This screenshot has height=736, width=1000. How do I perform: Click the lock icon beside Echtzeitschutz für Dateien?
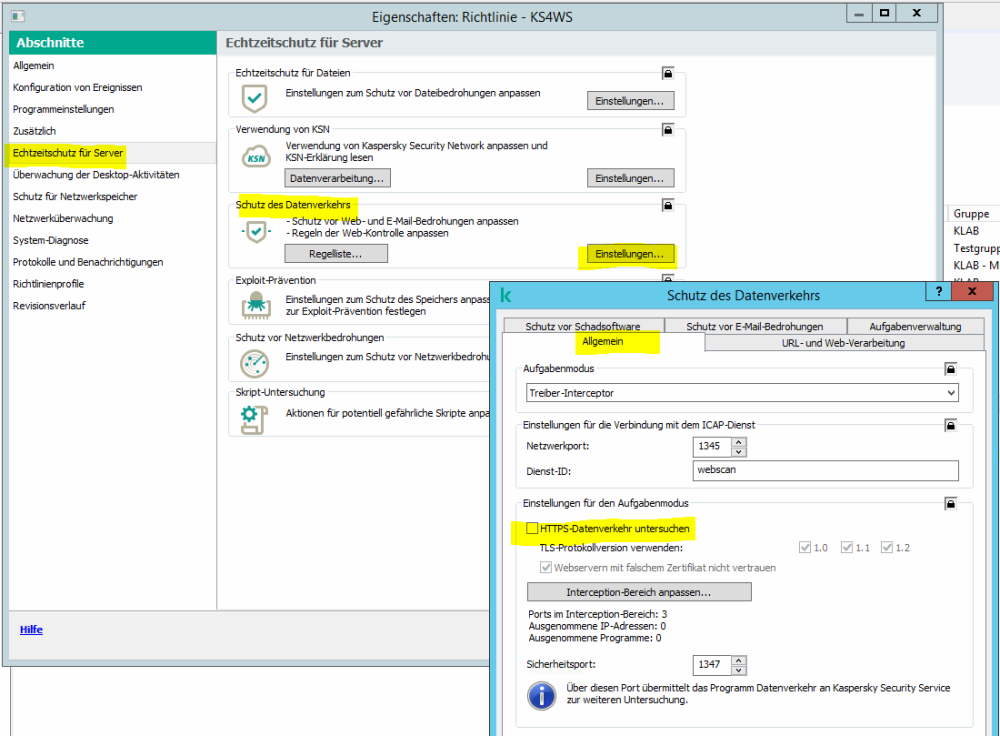[x=667, y=73]
